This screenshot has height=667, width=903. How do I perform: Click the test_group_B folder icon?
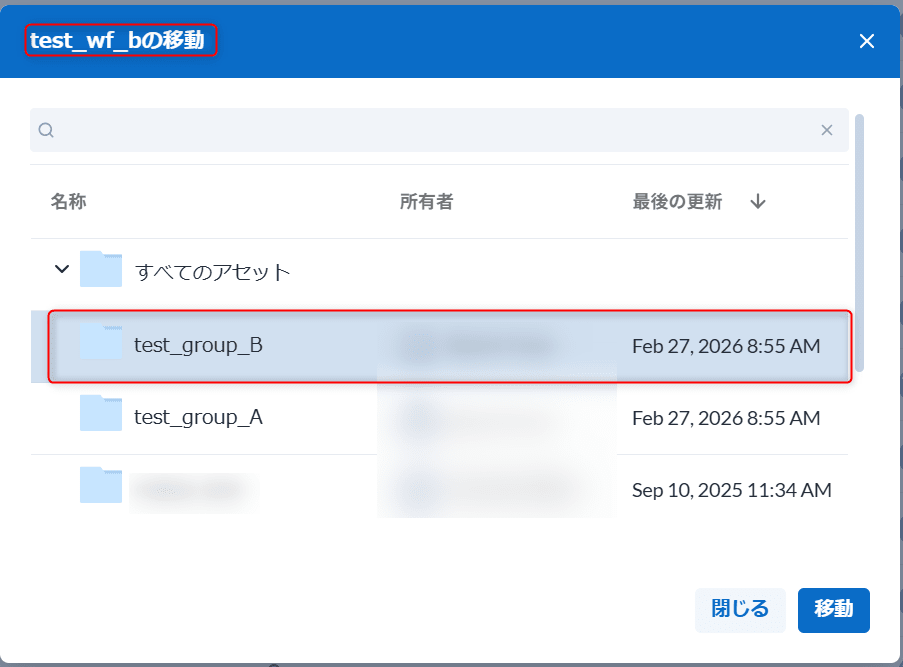101,344
